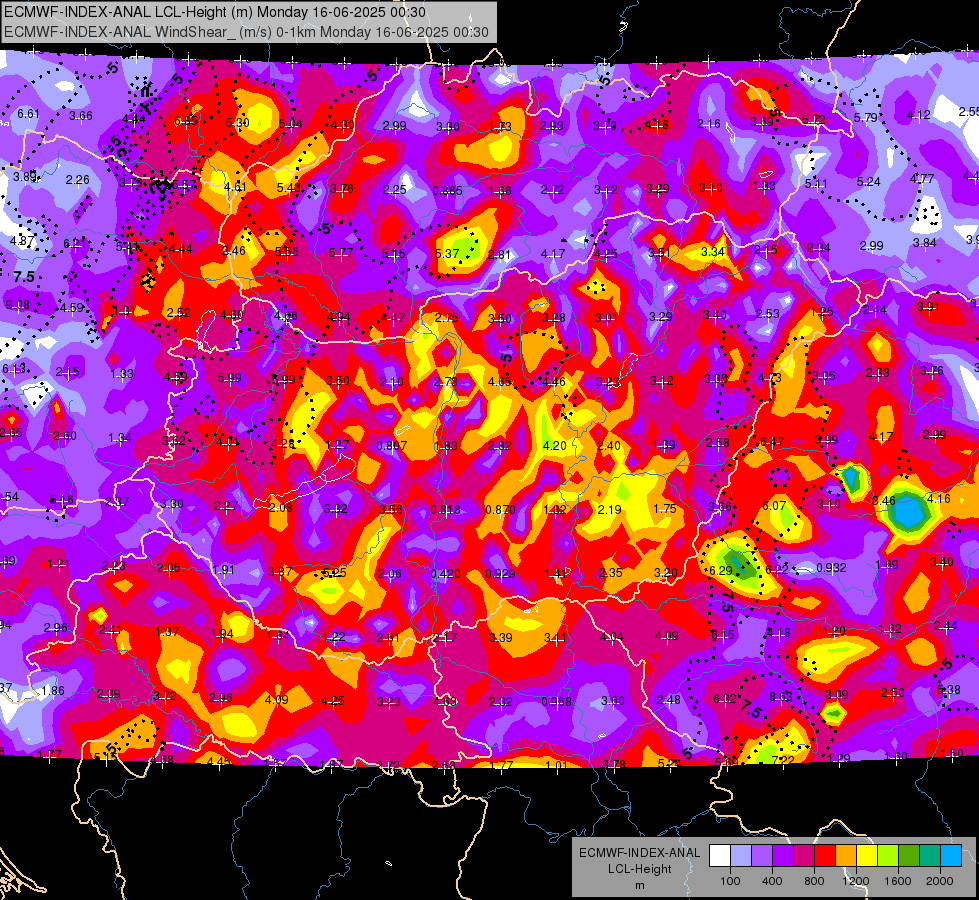The width and height of the screenshot is (979, 900).
Task: Click the legend tick label 100
Action: pos(730,881)
